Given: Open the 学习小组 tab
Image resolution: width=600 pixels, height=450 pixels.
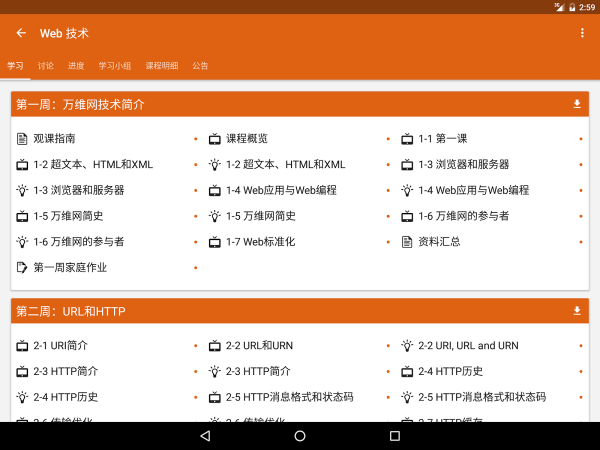Looking at the screenshot, I should tap(114, 66).
